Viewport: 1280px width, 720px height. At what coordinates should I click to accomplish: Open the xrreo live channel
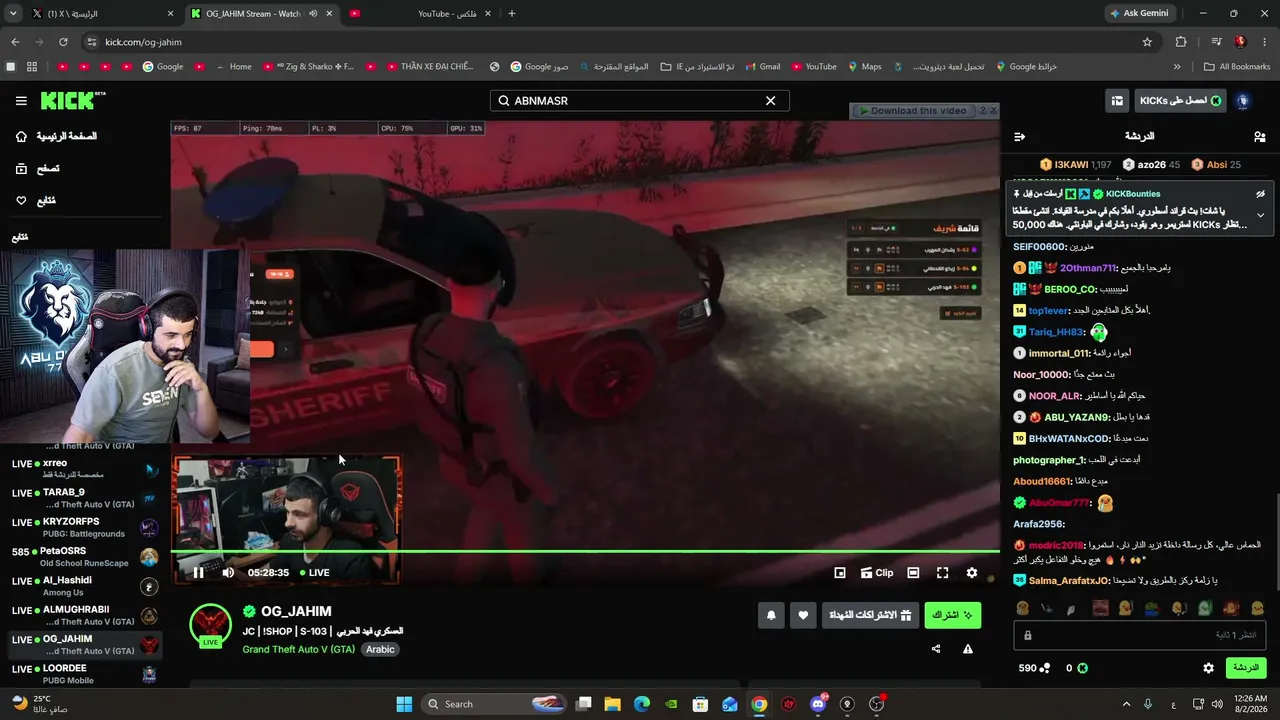click(85, 468)
